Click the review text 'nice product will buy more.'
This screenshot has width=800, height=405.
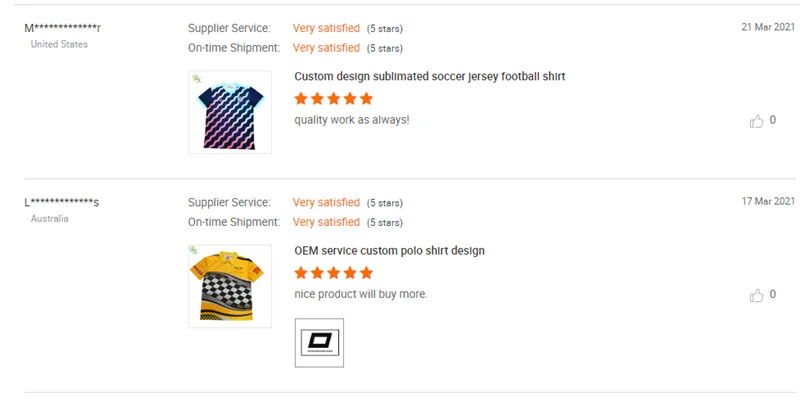[360, 294]
